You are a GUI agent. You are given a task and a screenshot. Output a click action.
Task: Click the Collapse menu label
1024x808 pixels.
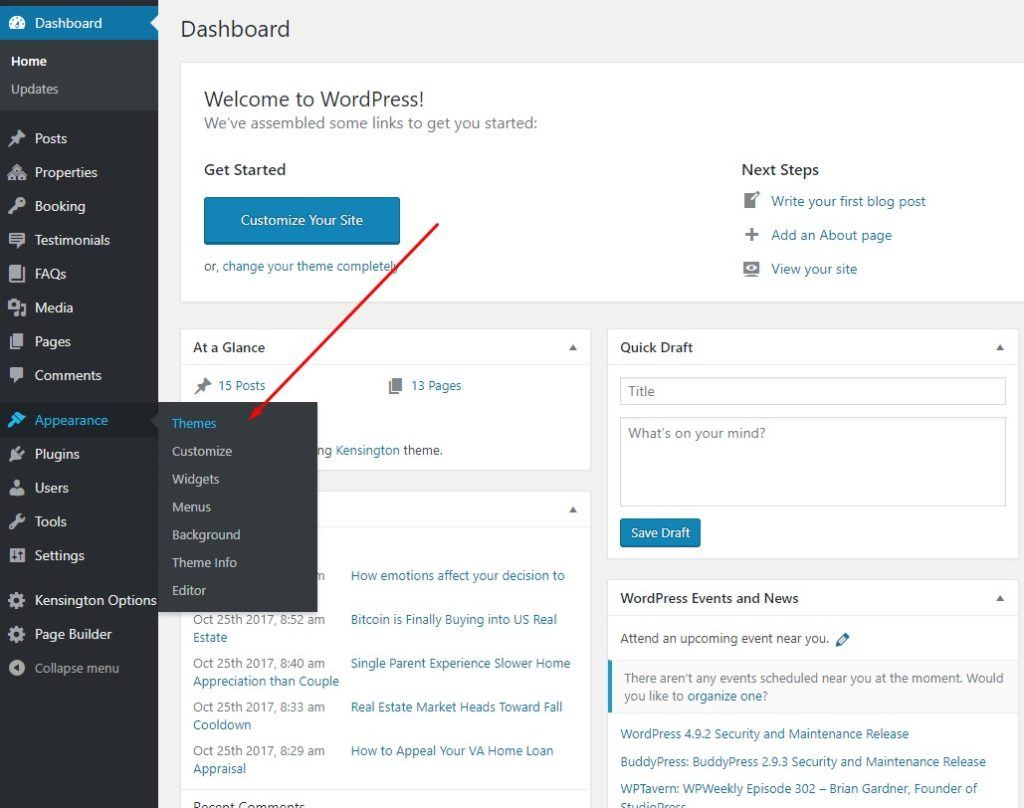(76, 668)
